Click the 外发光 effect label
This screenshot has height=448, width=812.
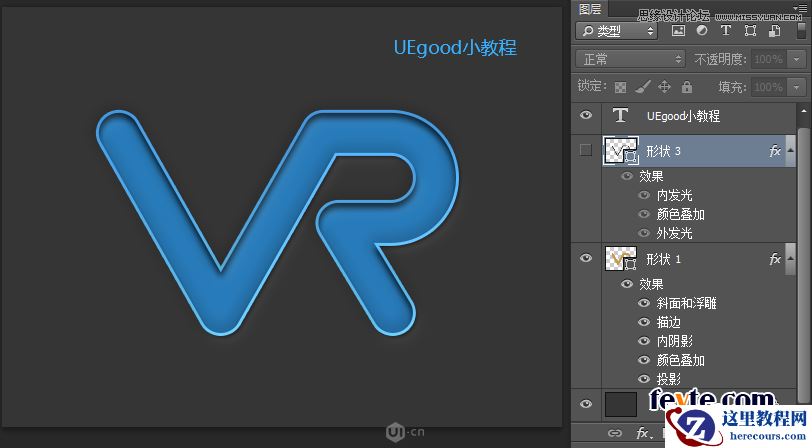[x=674, y=233]
